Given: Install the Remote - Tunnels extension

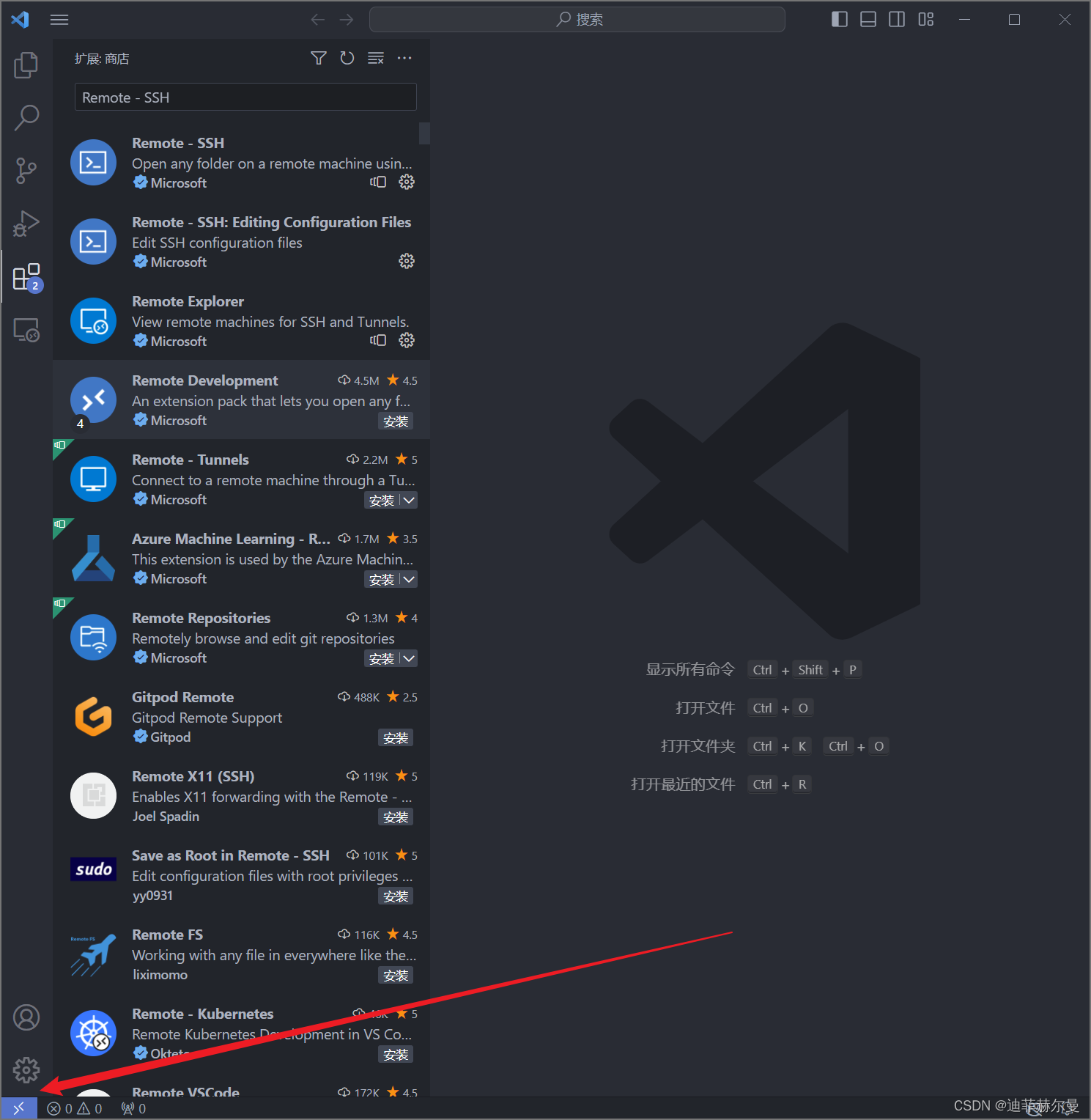Looking at the screenshot, I should 382,501.
